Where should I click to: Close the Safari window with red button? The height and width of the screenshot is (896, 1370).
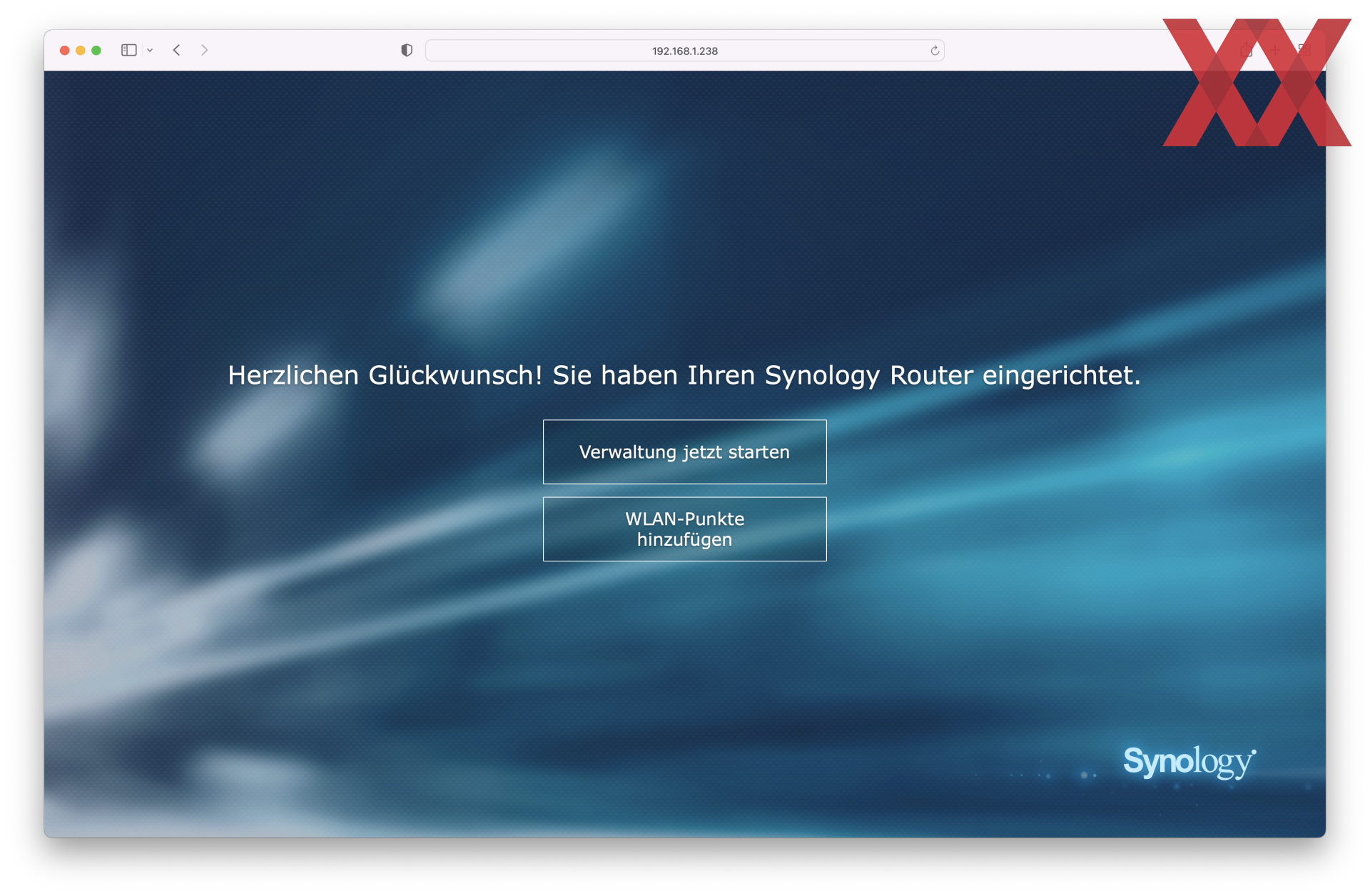point(64,50)
